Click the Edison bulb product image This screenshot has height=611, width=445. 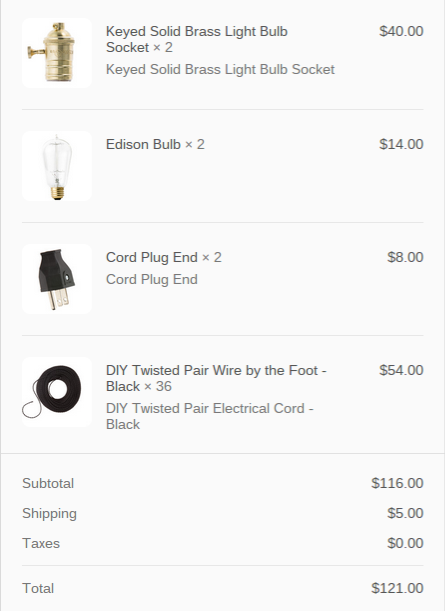(x=57, y=166)
